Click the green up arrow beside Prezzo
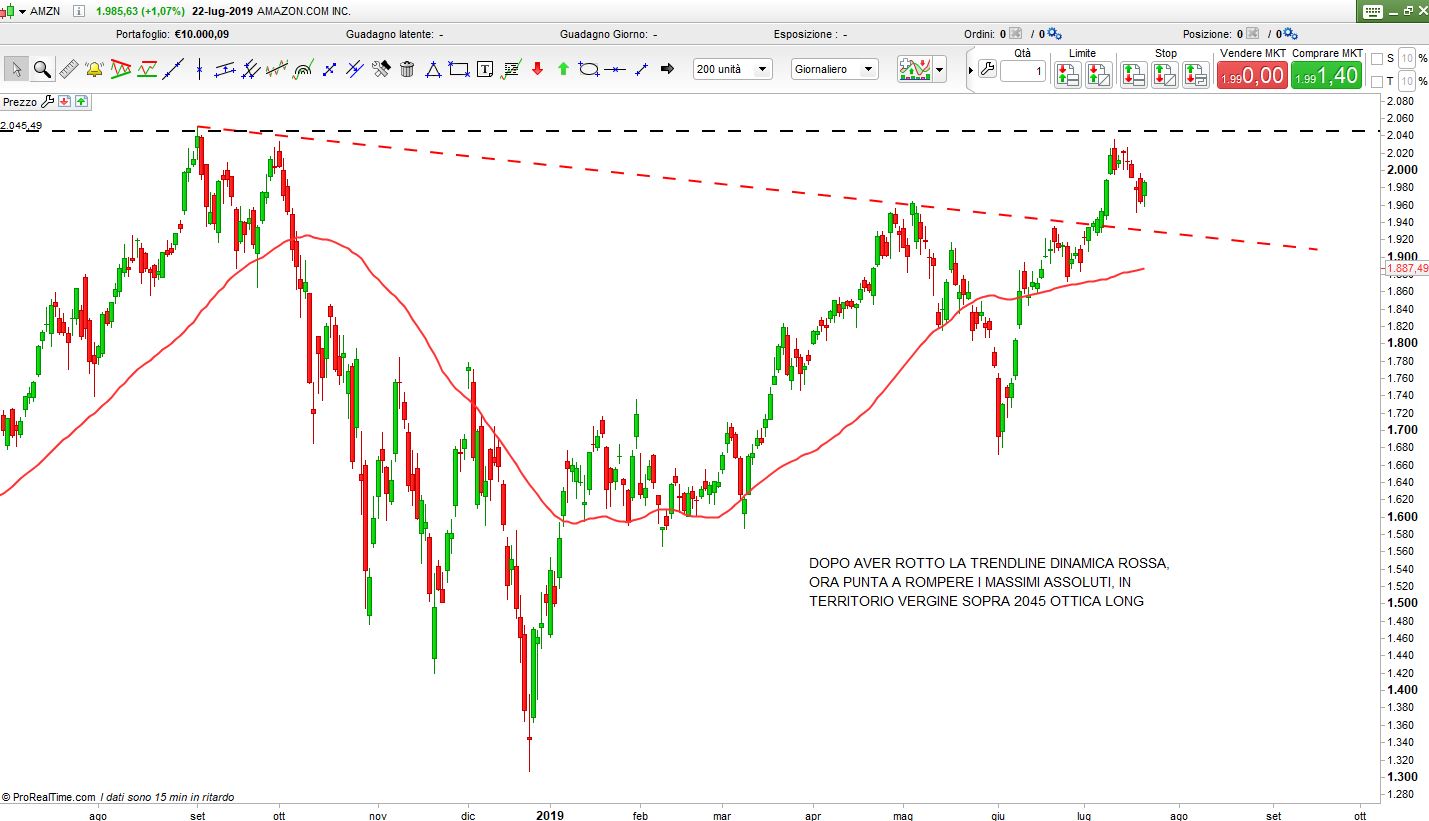Screen dimensions: 1429x821 click(x=81, y=102)
